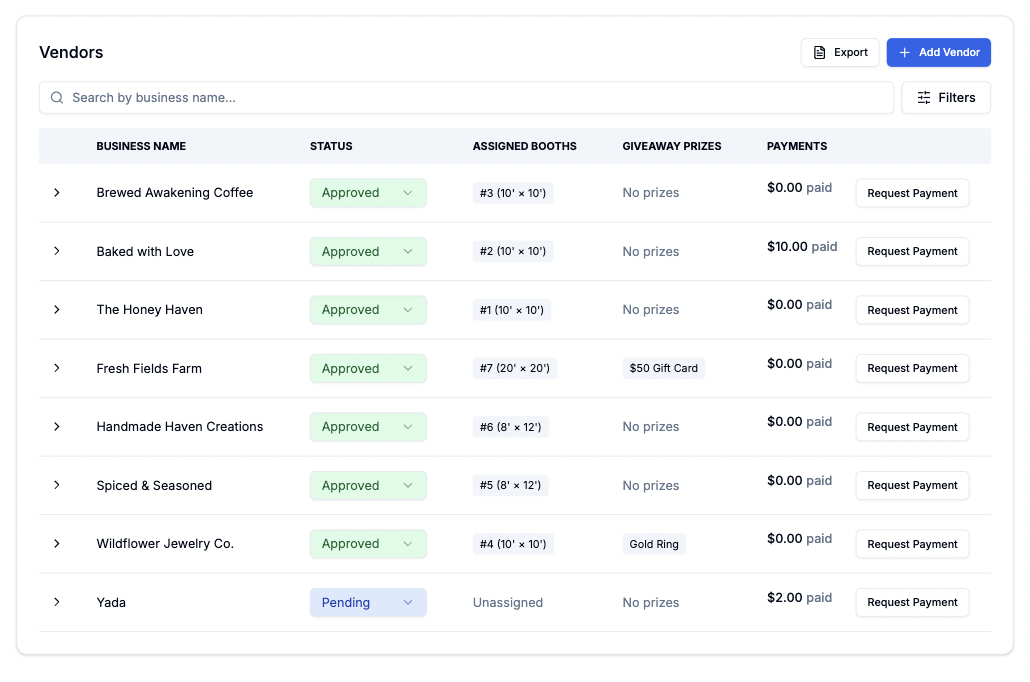Click the $50 Gift Card prize tag
The image size is (1030, 682).
663,368
